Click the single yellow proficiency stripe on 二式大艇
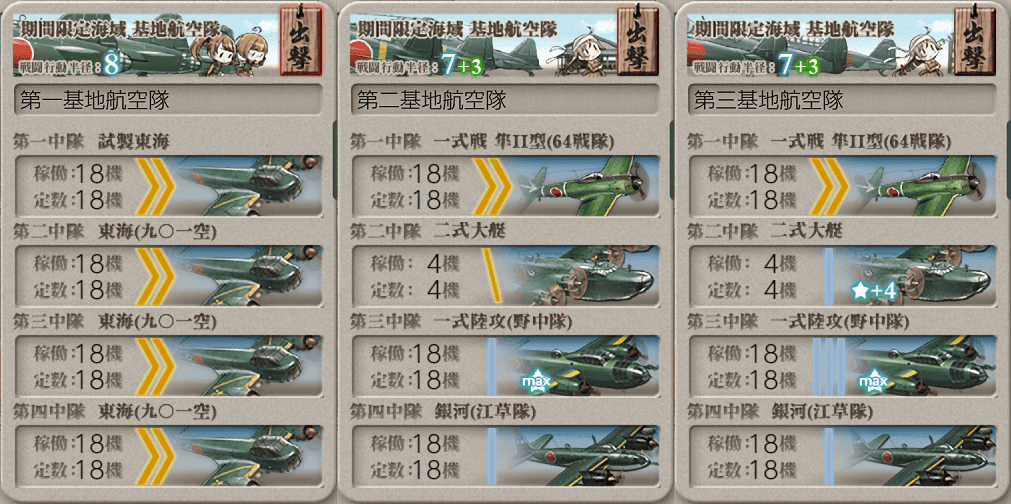The height and width of the screenshot is (504, 1011). [x=492, y=275]
